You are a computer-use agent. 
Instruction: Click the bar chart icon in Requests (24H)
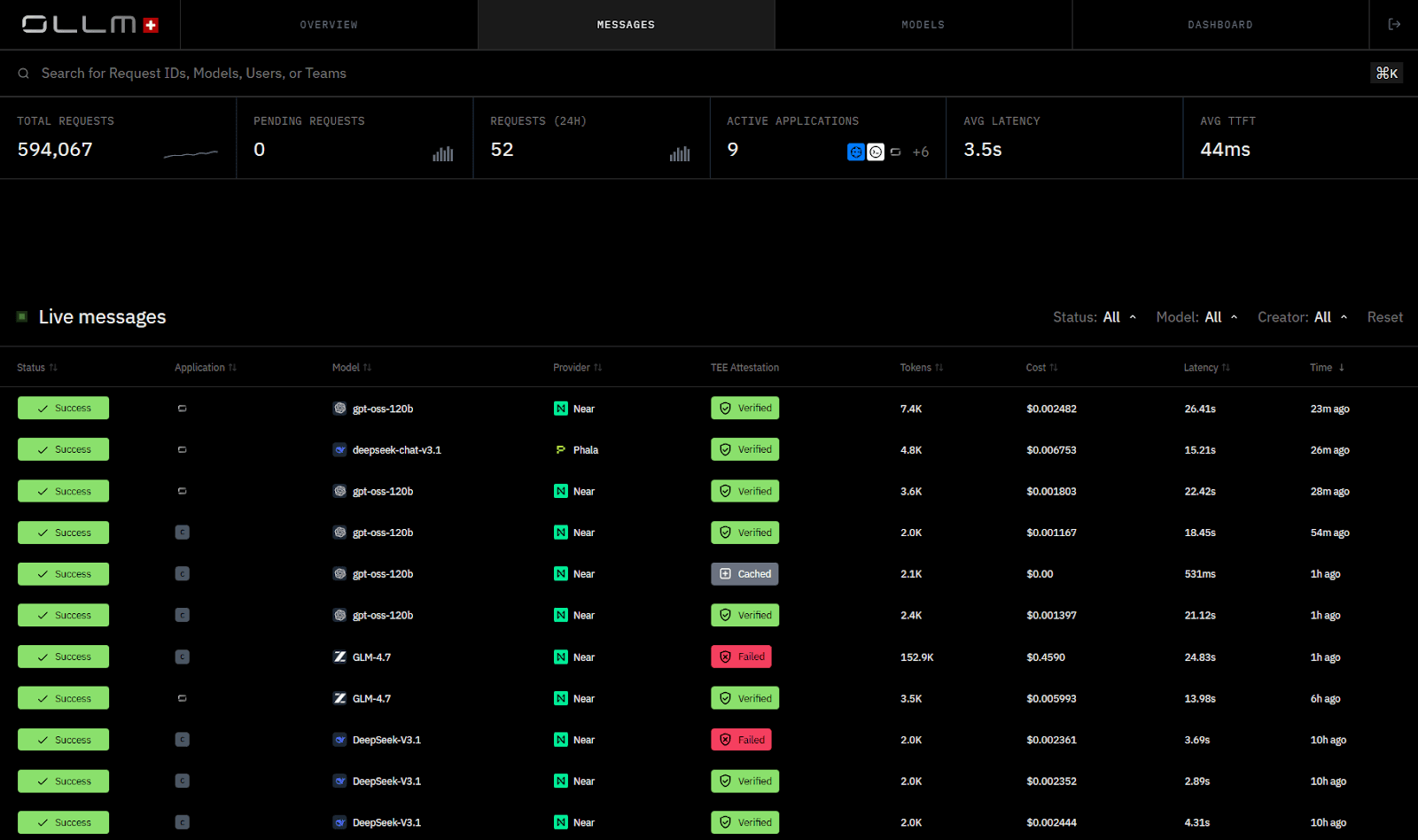point(680,153)
